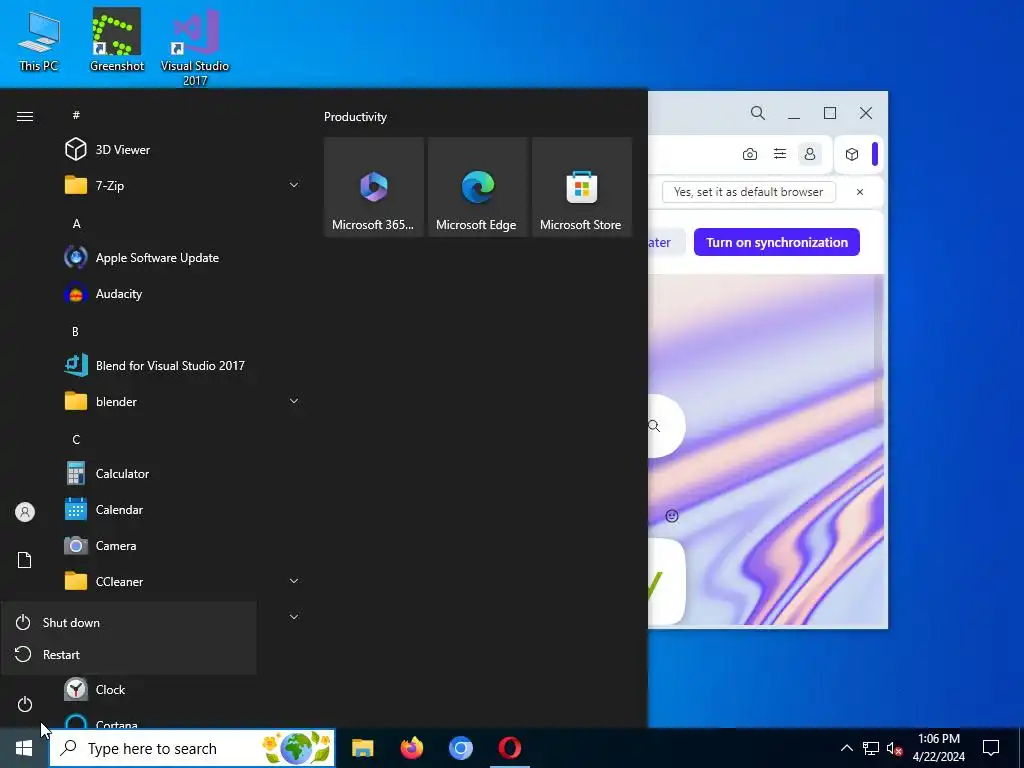Expand the blender folder chevron

pyautogui.click(x=294, y=401)
